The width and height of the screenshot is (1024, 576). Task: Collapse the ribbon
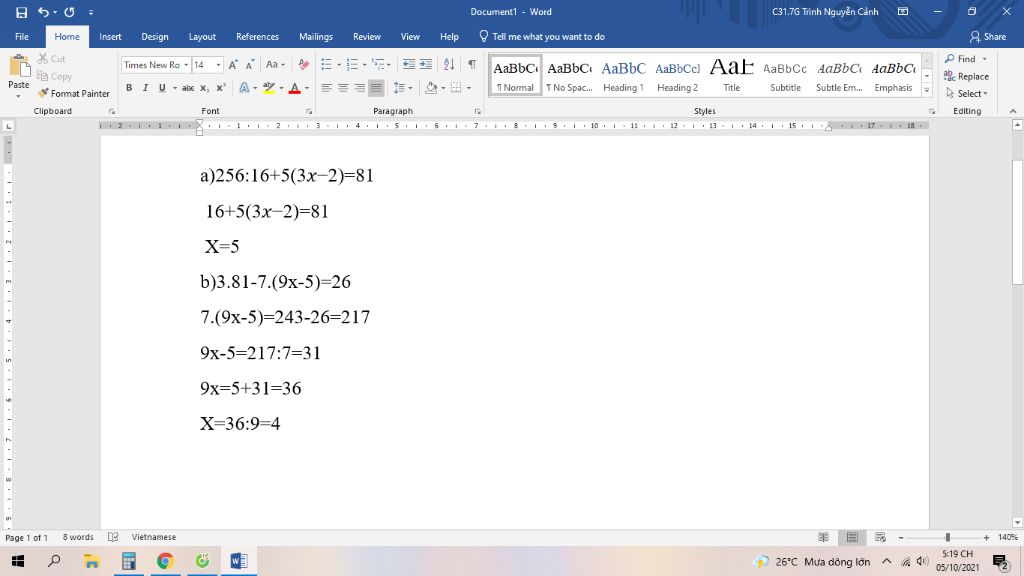[1013, 112]
